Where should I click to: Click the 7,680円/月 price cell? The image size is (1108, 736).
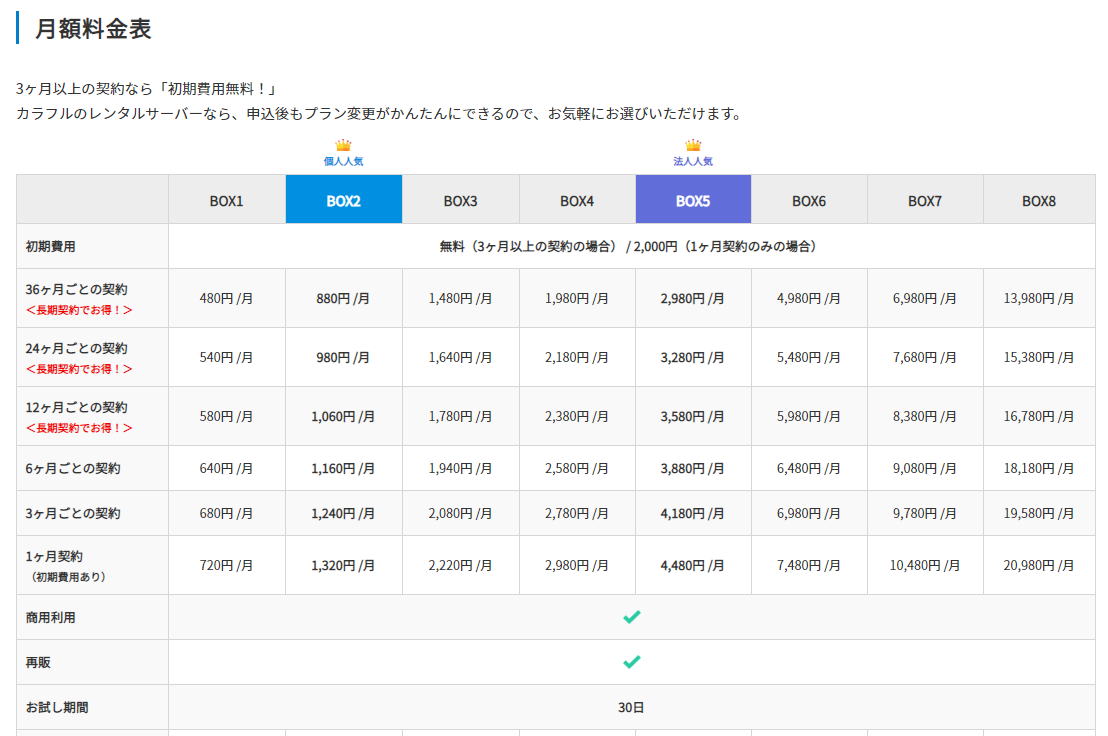coord(924,357)
